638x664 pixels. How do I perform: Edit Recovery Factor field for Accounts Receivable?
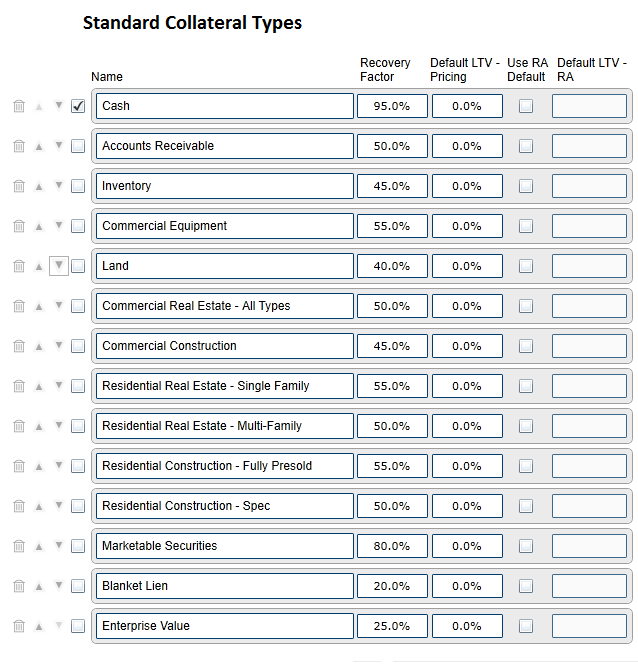[x=392, y=146]
